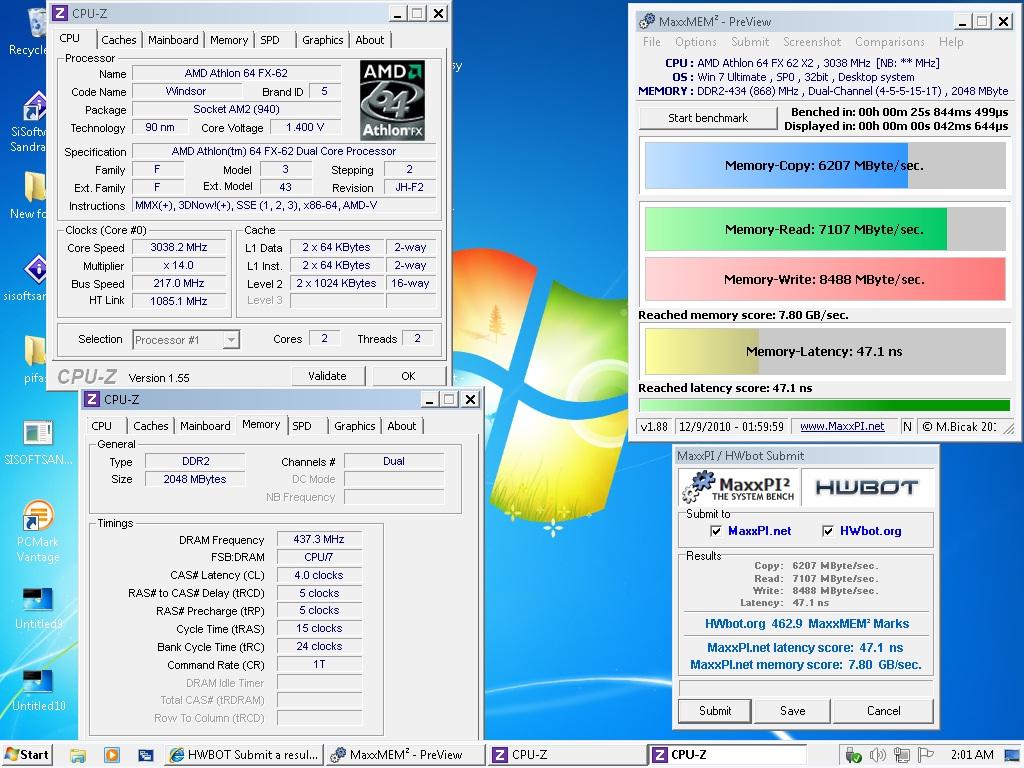Launch PCMark Vantage shortcut

point(38,531)
